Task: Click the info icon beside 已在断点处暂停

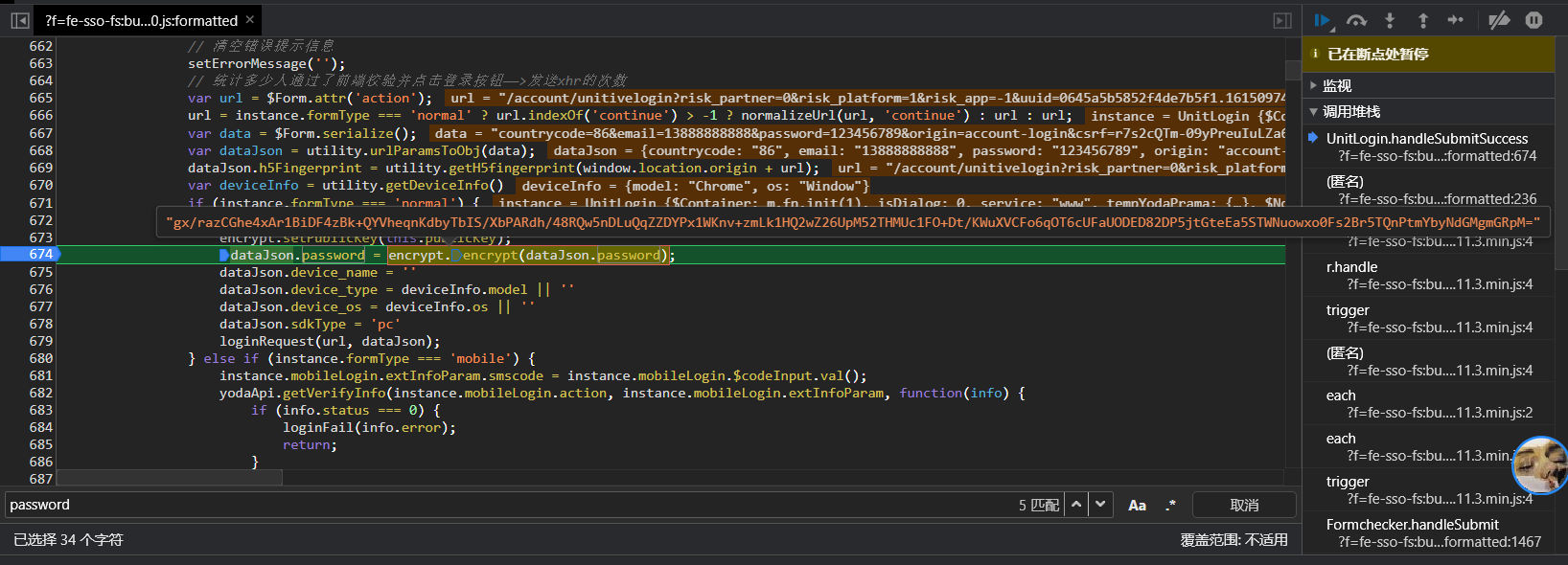Action: pyautogui.click(x=1315, y=54)
